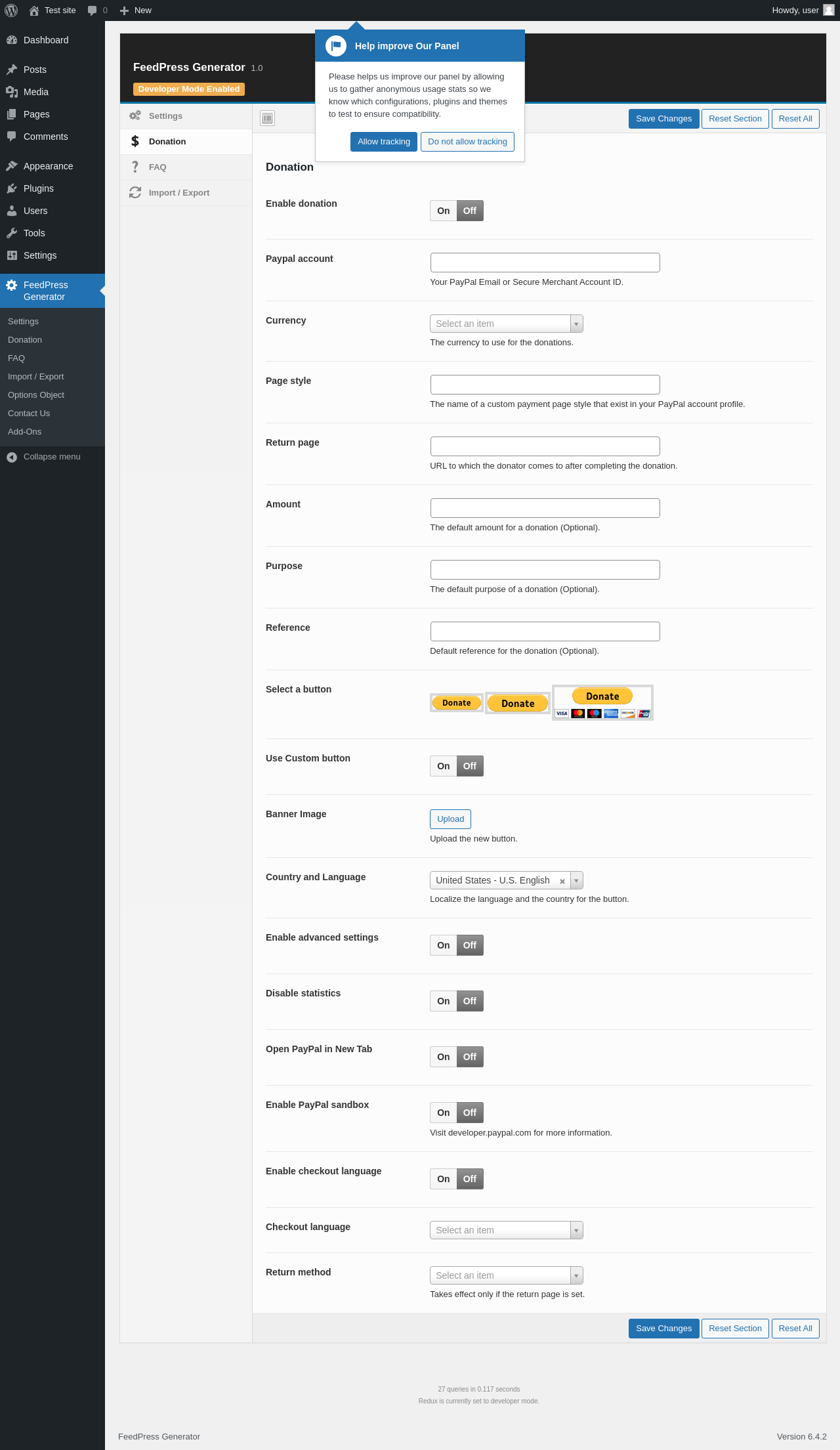Click the user avatar next to Howdy

829,10
